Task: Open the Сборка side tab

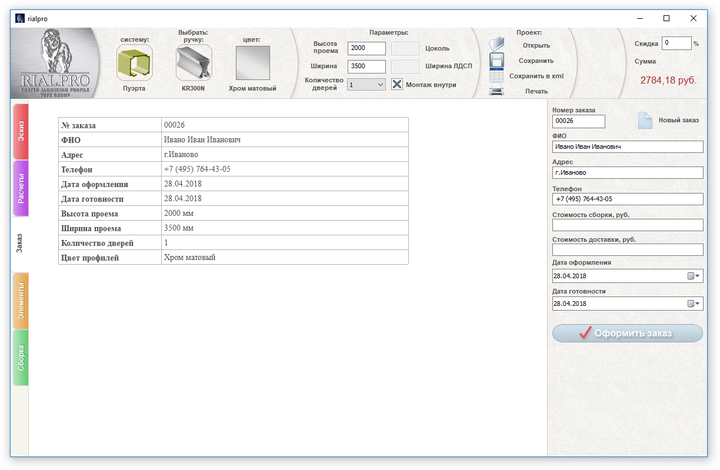Action: pyautogui.click(x=21, y=358)
